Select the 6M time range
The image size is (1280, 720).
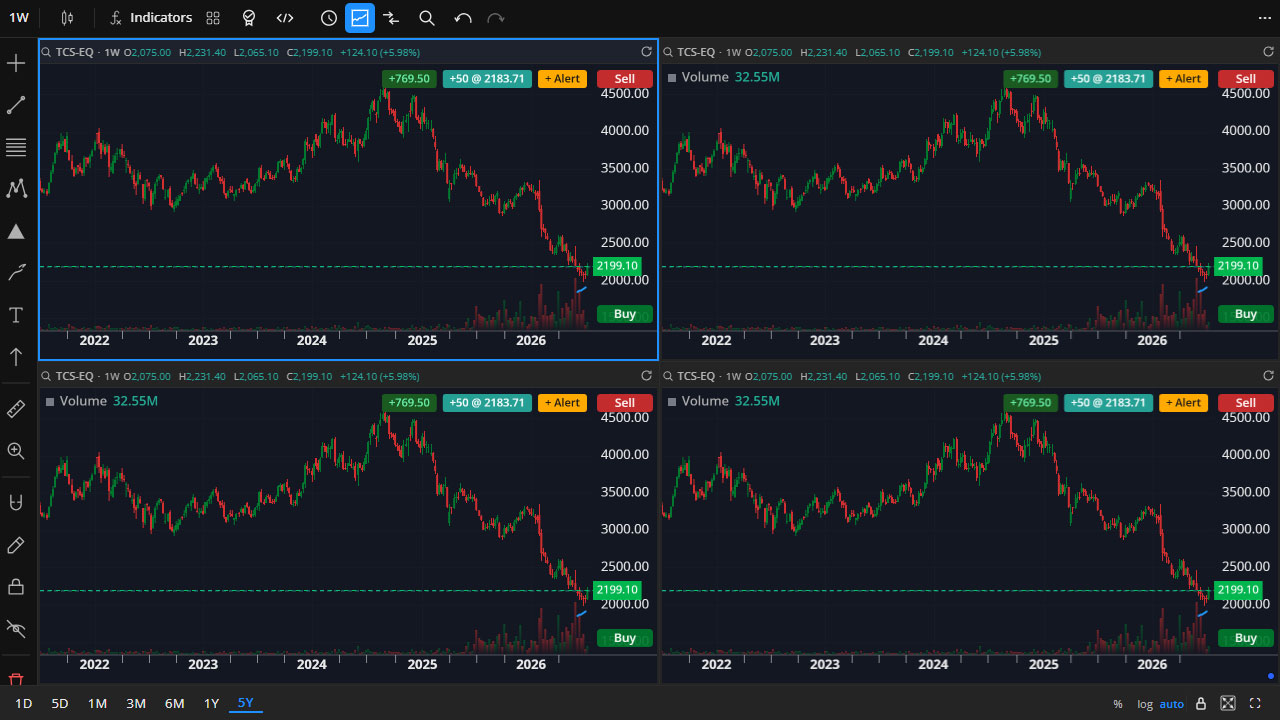(x=175, y=703)
